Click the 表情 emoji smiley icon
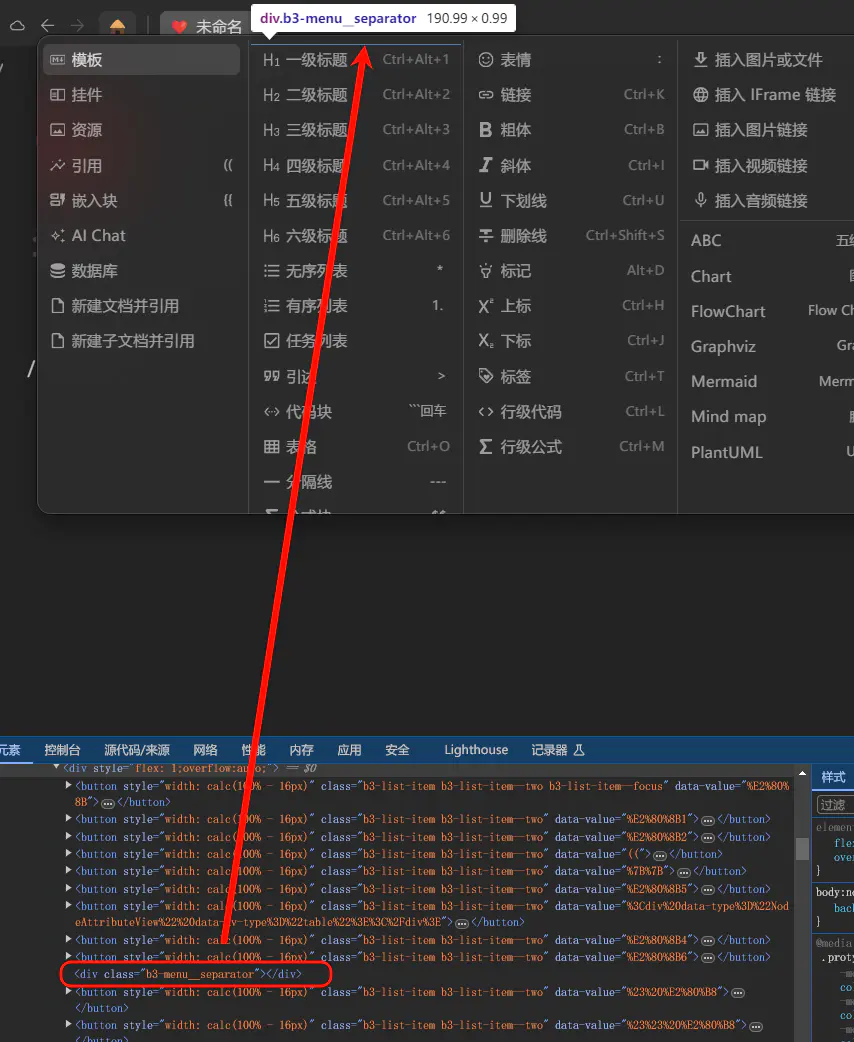The image size is (854, 1042). pos(486,60)
